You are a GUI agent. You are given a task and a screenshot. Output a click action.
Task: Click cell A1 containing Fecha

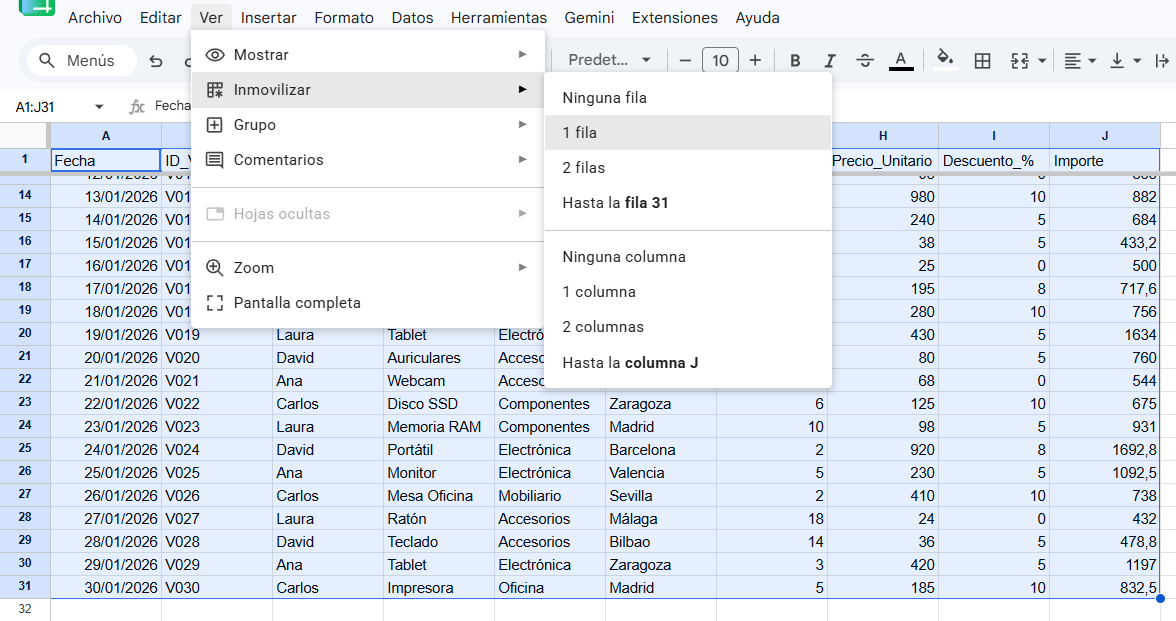[106, 160]
